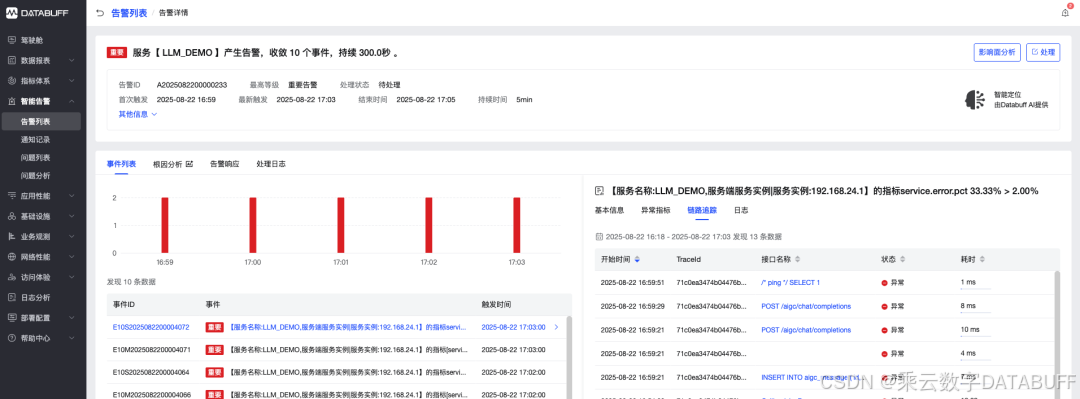
Task: Open /* ping */ SELECT 1 interface link
Action: click(x=790, y=283)
